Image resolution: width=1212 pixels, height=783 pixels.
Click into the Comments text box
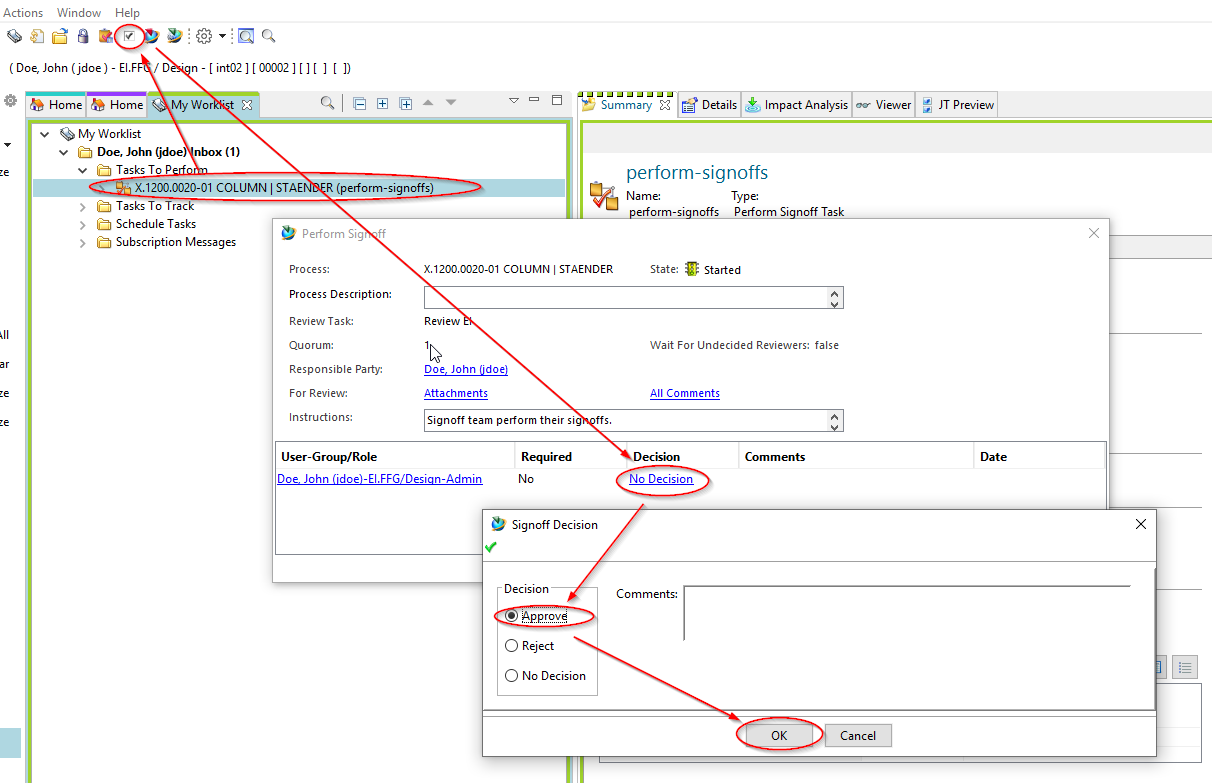tap(906, 612)
